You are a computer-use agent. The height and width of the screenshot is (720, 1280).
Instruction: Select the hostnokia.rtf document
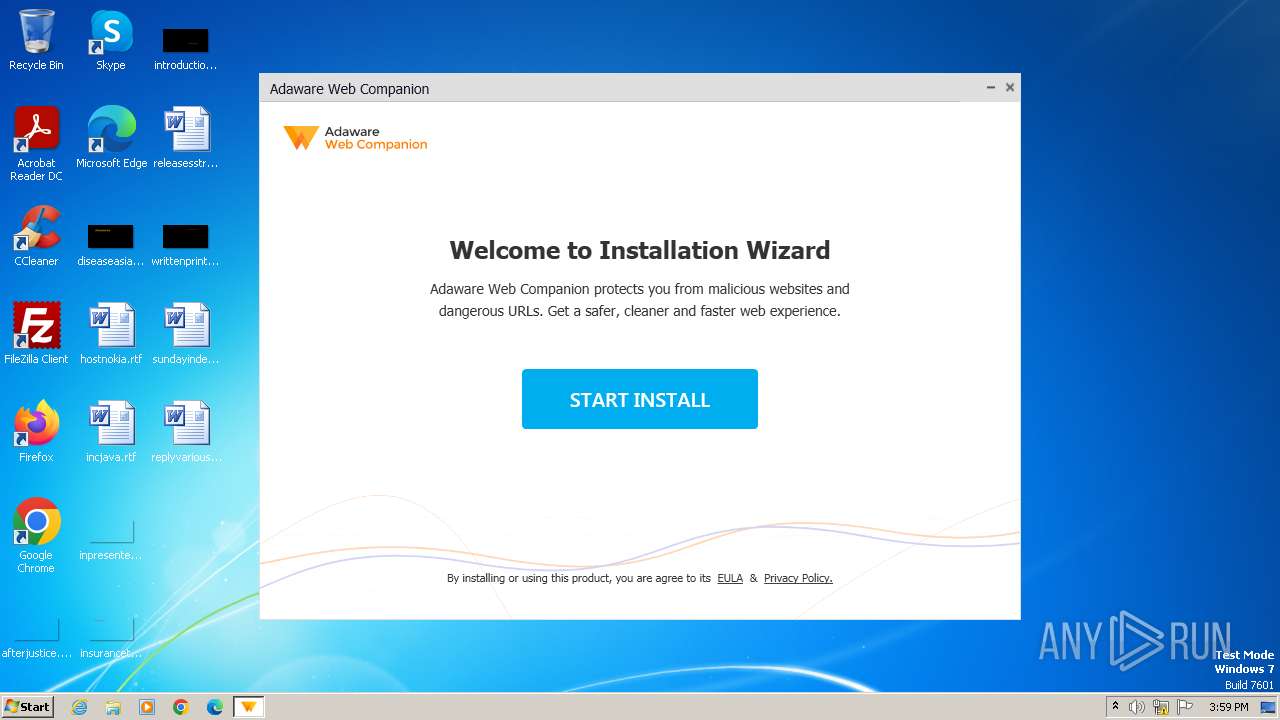pos(111,334)
